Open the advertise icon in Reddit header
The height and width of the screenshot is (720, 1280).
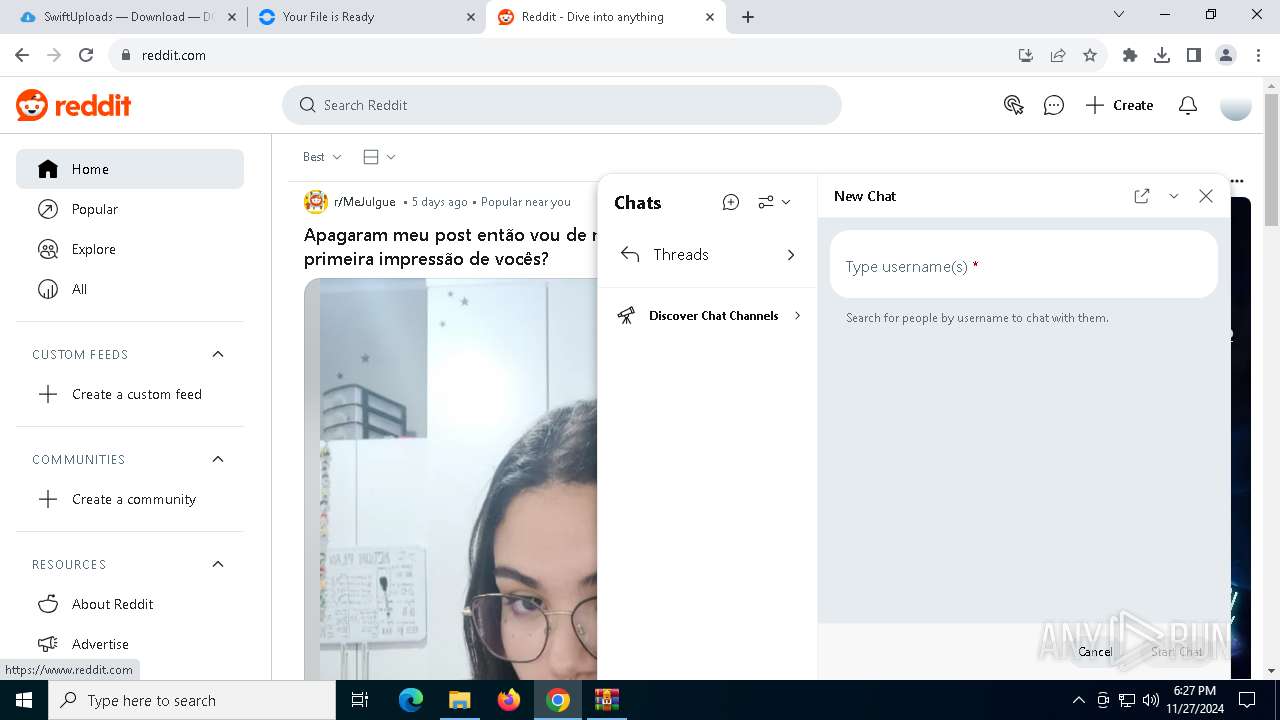tap(1013, 105)
